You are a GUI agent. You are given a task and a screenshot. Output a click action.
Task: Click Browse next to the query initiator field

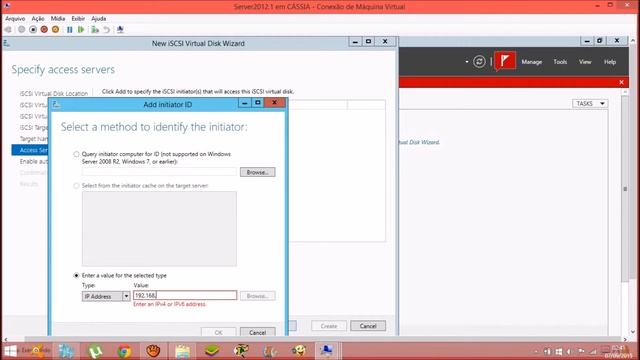pos(258,172)
